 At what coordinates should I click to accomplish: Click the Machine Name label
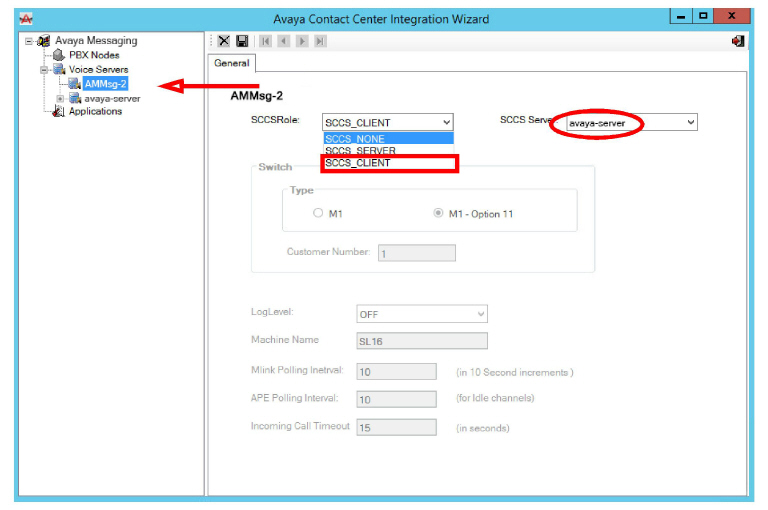(x=285, y=340)
